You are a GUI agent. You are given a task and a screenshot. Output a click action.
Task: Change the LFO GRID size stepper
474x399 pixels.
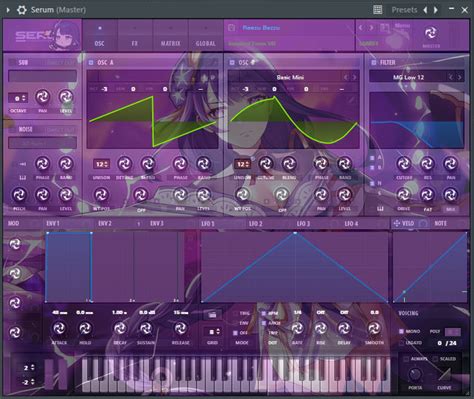tap(212, 332)
